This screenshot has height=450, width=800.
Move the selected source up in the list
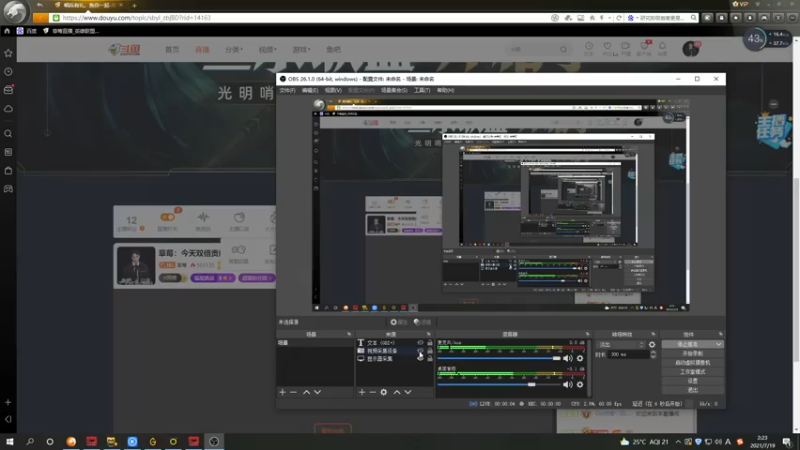click(x=397, y=392)
